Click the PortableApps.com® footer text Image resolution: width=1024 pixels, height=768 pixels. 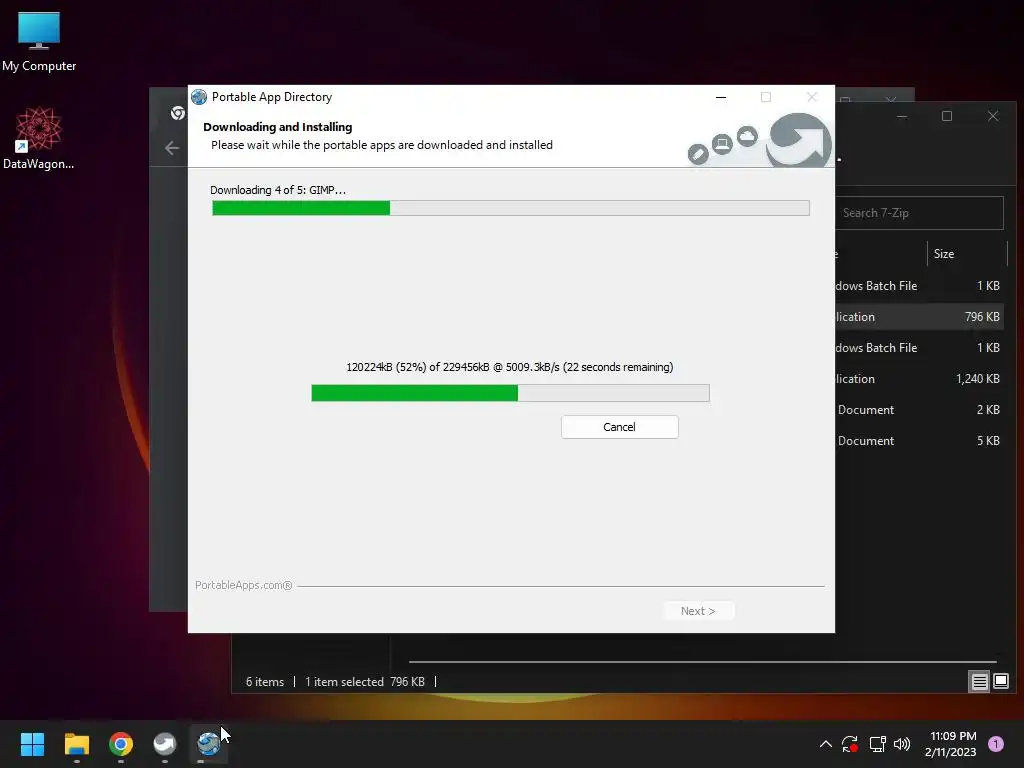pyautogui.click(x=244, y=585)
